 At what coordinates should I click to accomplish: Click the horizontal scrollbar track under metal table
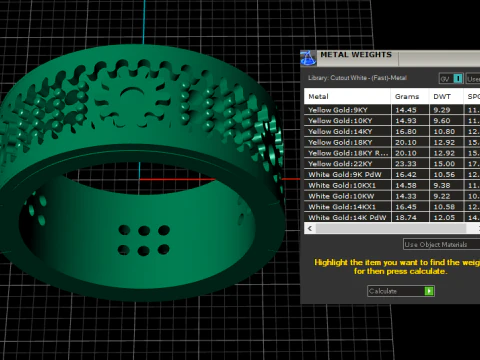(x=391, y=228)
